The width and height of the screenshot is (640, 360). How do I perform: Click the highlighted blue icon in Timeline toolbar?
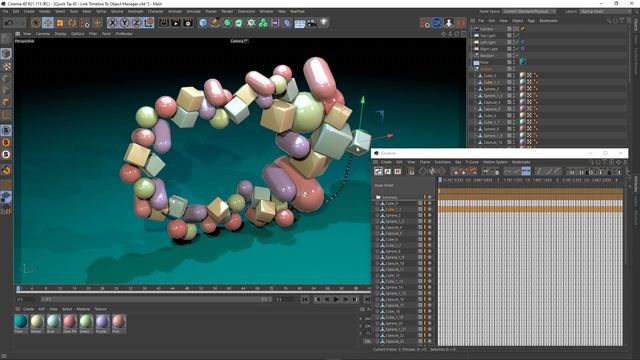pos(526,171)
